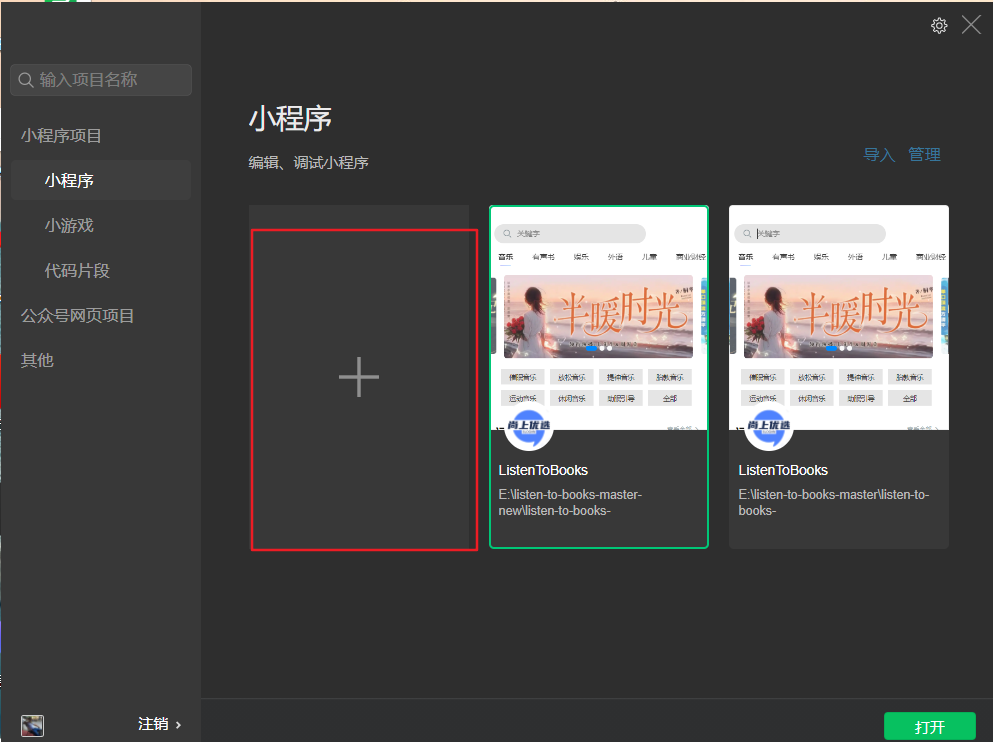Select 公众号网页项目 in the sidebar
The image size is (993, 742).
pos(77,316)
